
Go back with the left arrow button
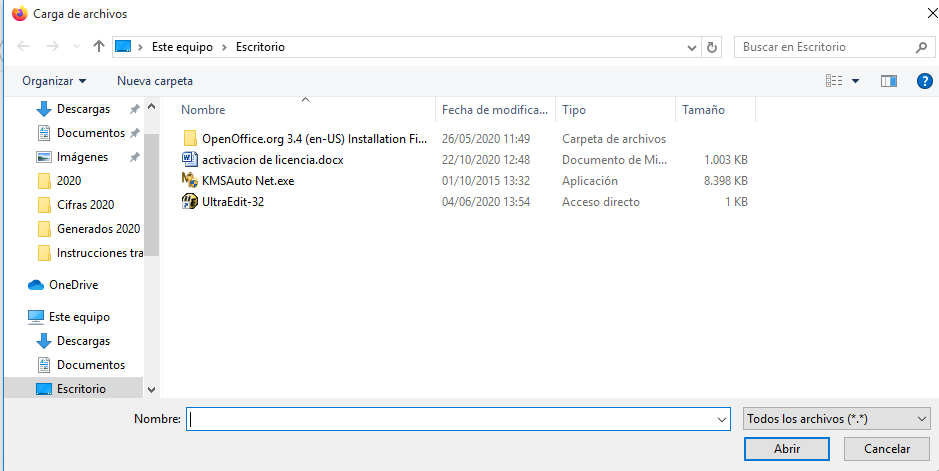pyautogui.click(x=23, y=47)
